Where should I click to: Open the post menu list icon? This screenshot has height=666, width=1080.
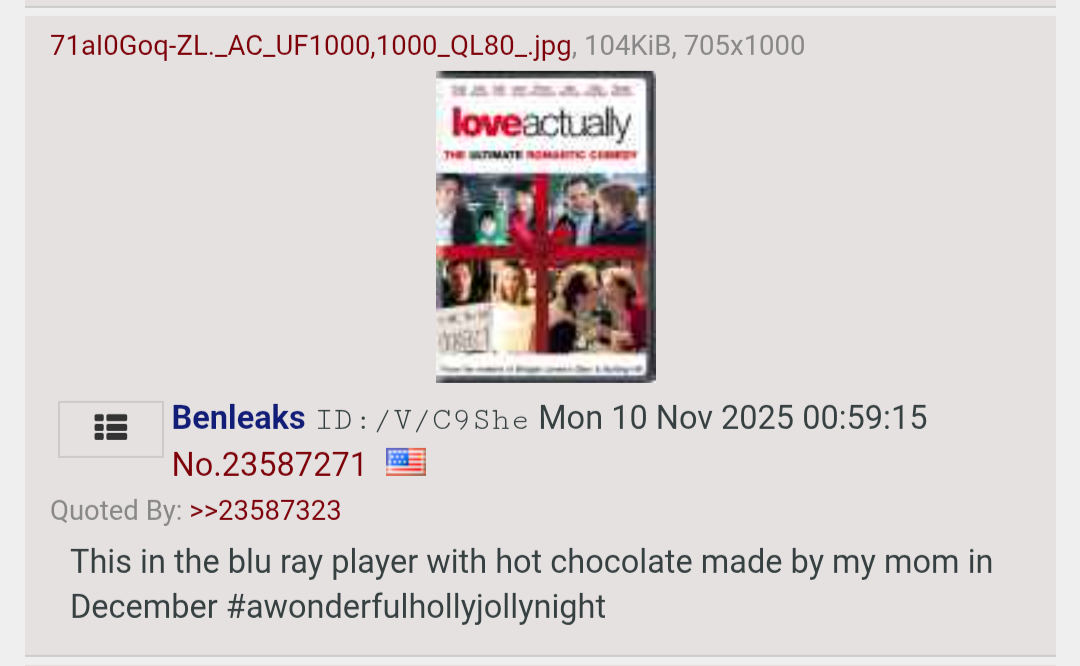click(111, 429)
